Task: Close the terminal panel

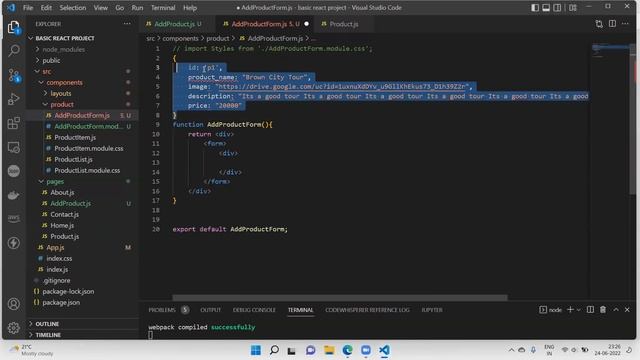Action: [x=627, y=310]
